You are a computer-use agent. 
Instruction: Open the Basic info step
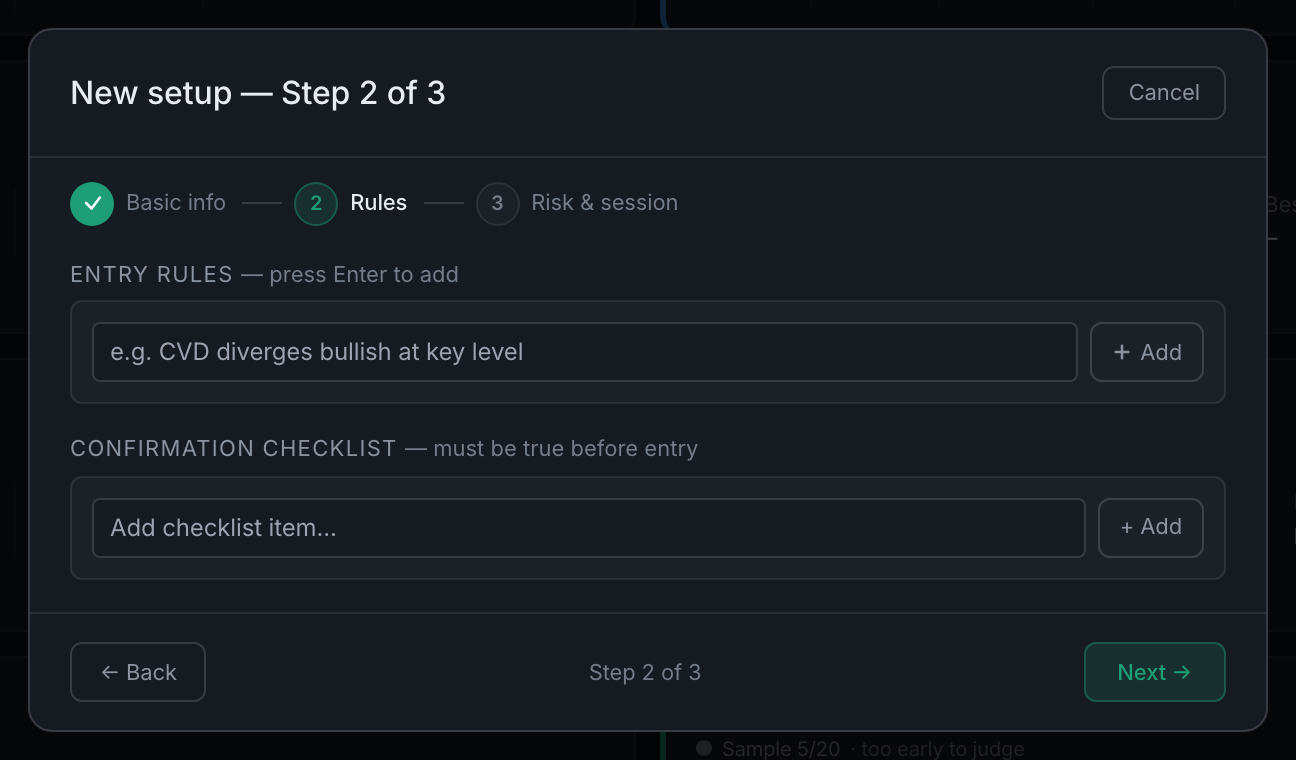(x=176, y=203)
